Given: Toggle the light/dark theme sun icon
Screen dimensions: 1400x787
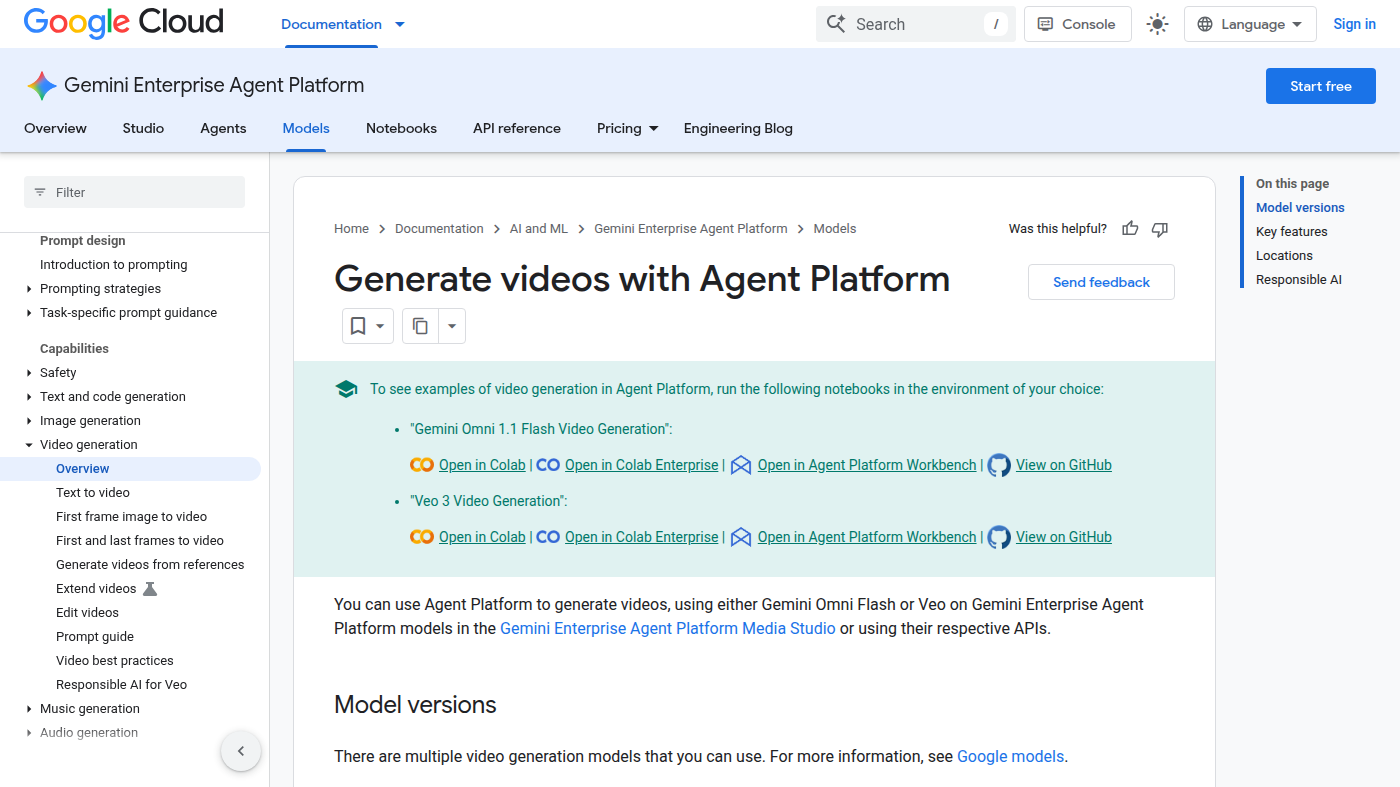Looking at the screenshot, I should tap(1157, 24).
